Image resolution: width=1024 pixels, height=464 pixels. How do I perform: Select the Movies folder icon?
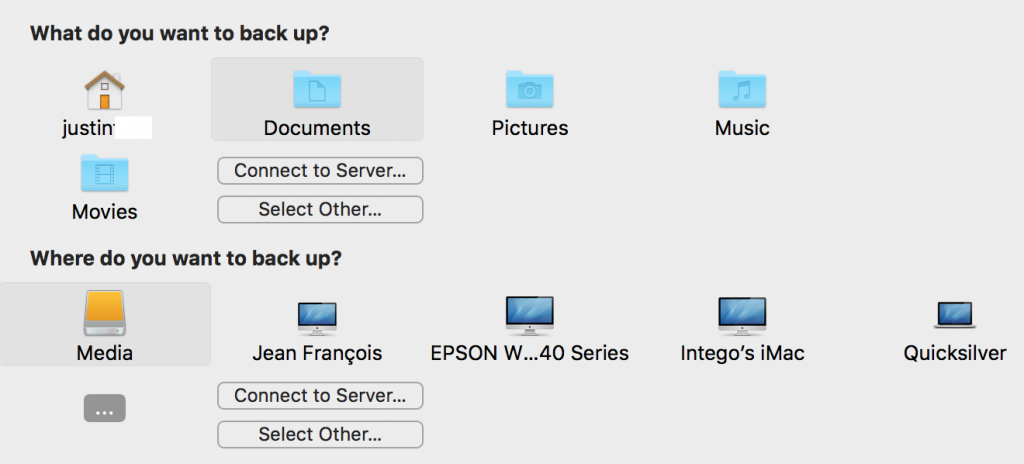tap(105, 174)
